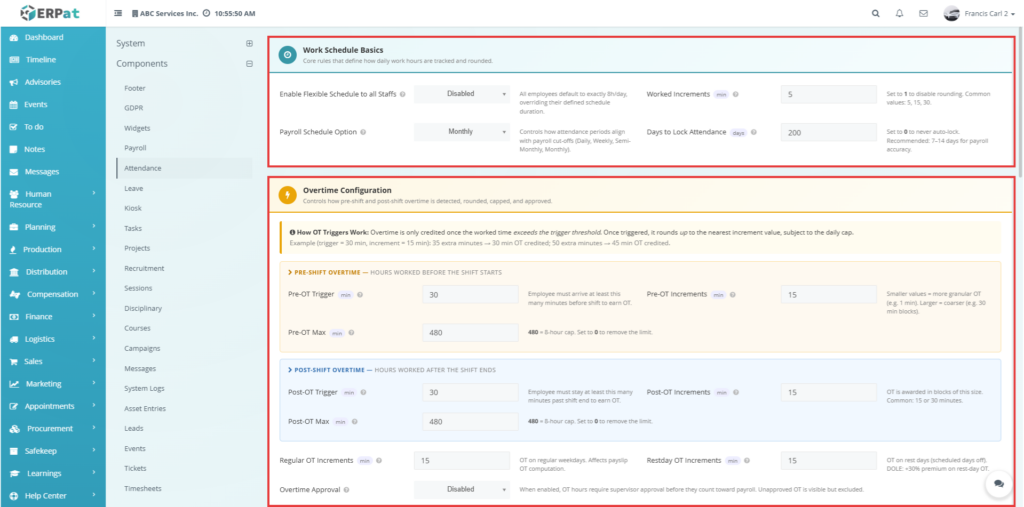Click the ERPat logo
Image resolution: width=1024 pixels, height=507 pixels.
[x=52, y=13]
